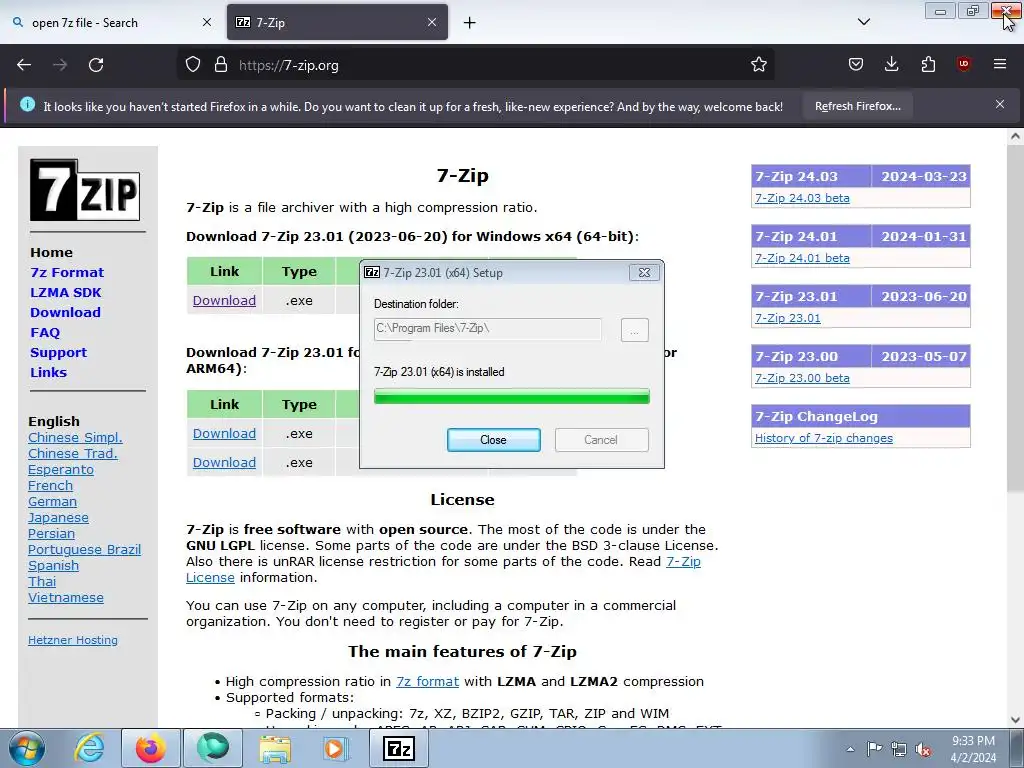Viewport: 1024px width, 768px height.
Task: Switch language to Chinese Simpl.
Action: pos(75,438)
